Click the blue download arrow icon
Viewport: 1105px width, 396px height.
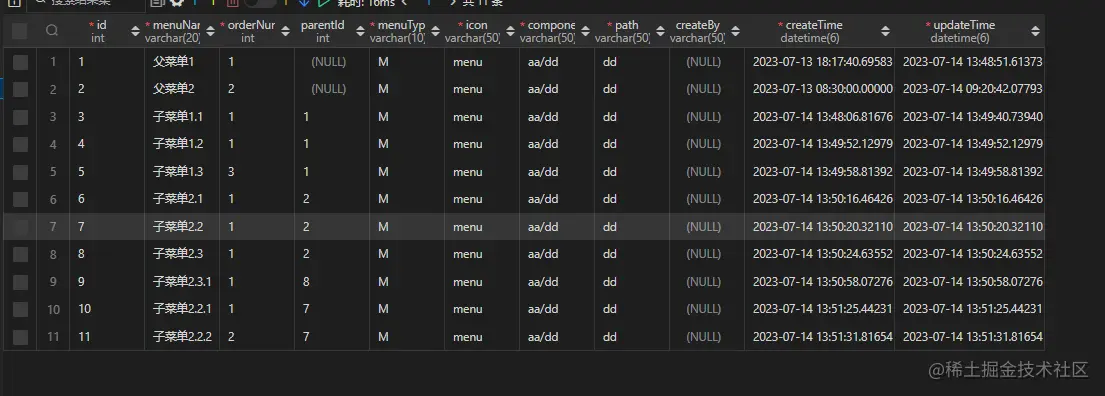click(x=304, y=3)
